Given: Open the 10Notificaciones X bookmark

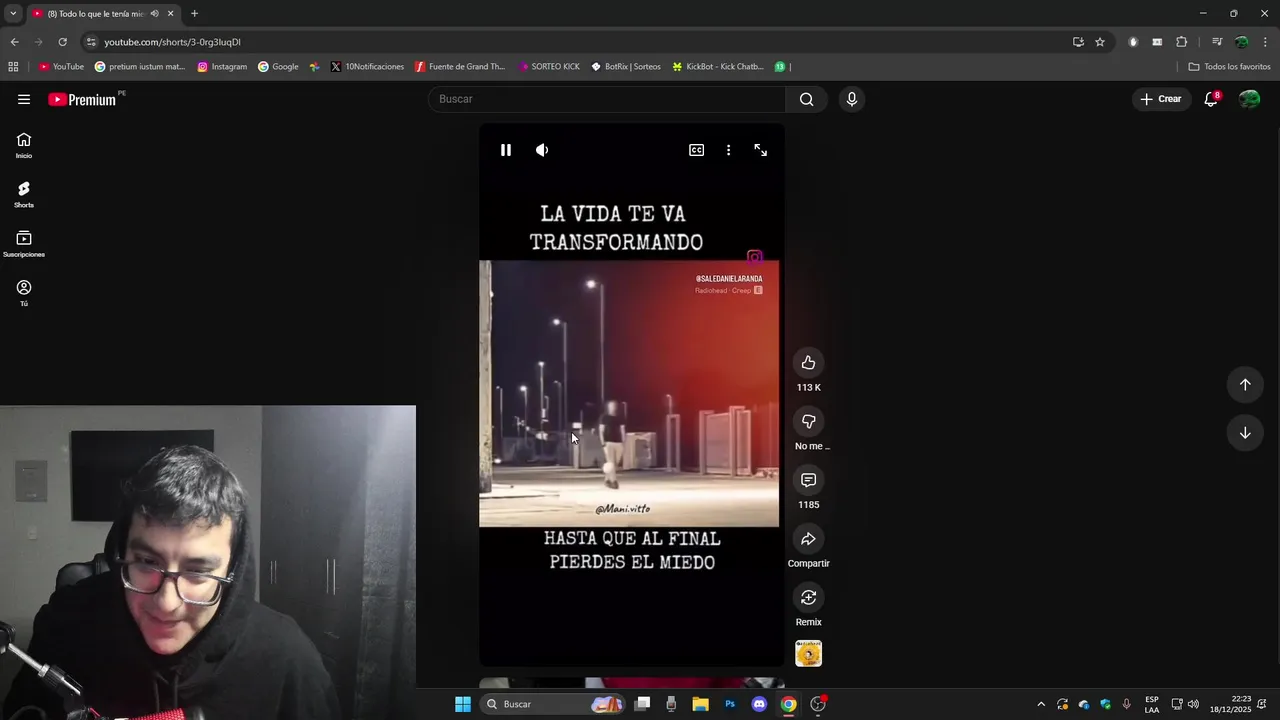Looking at the screenshot, I should click(367, 67).
